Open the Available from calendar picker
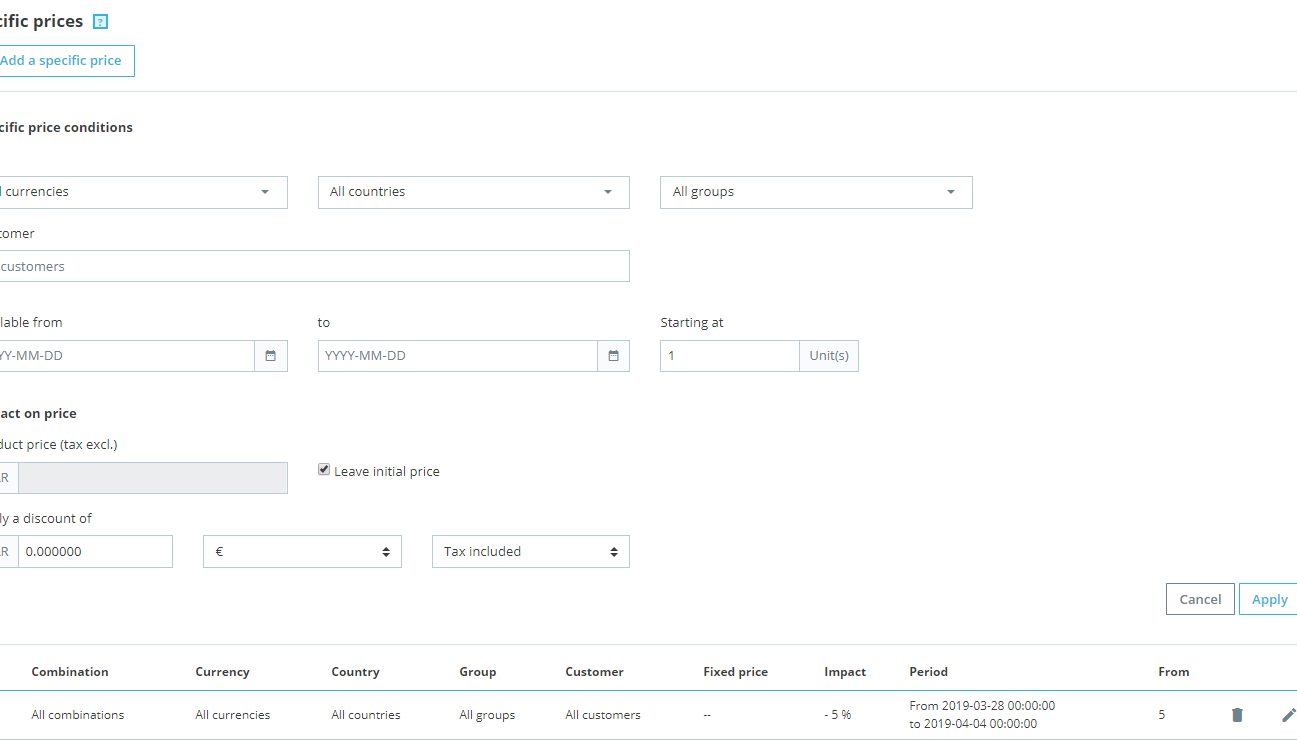Viewport: 1297px width, 745px height. pos(271,356)
